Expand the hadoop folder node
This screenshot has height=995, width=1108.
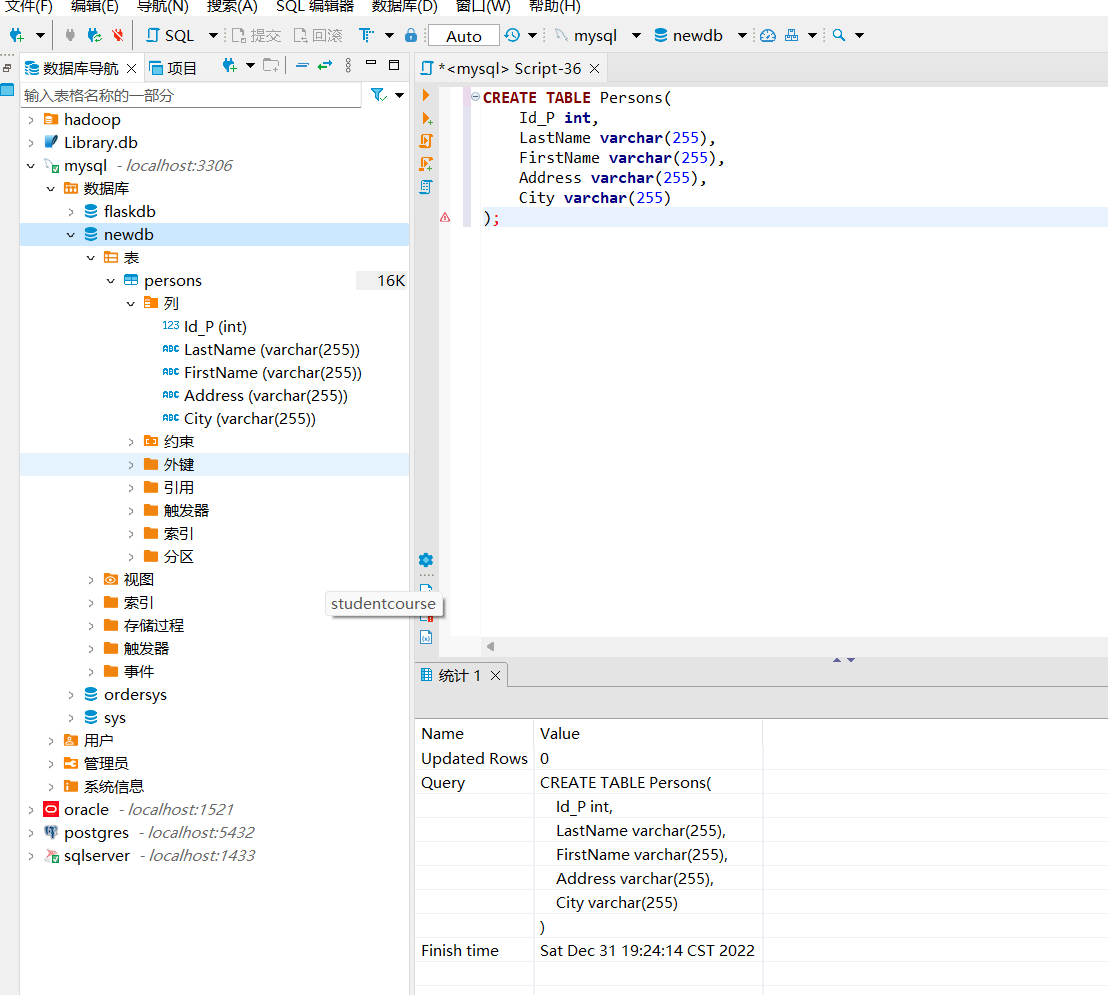pyautogui.click(x=31, y=120)
